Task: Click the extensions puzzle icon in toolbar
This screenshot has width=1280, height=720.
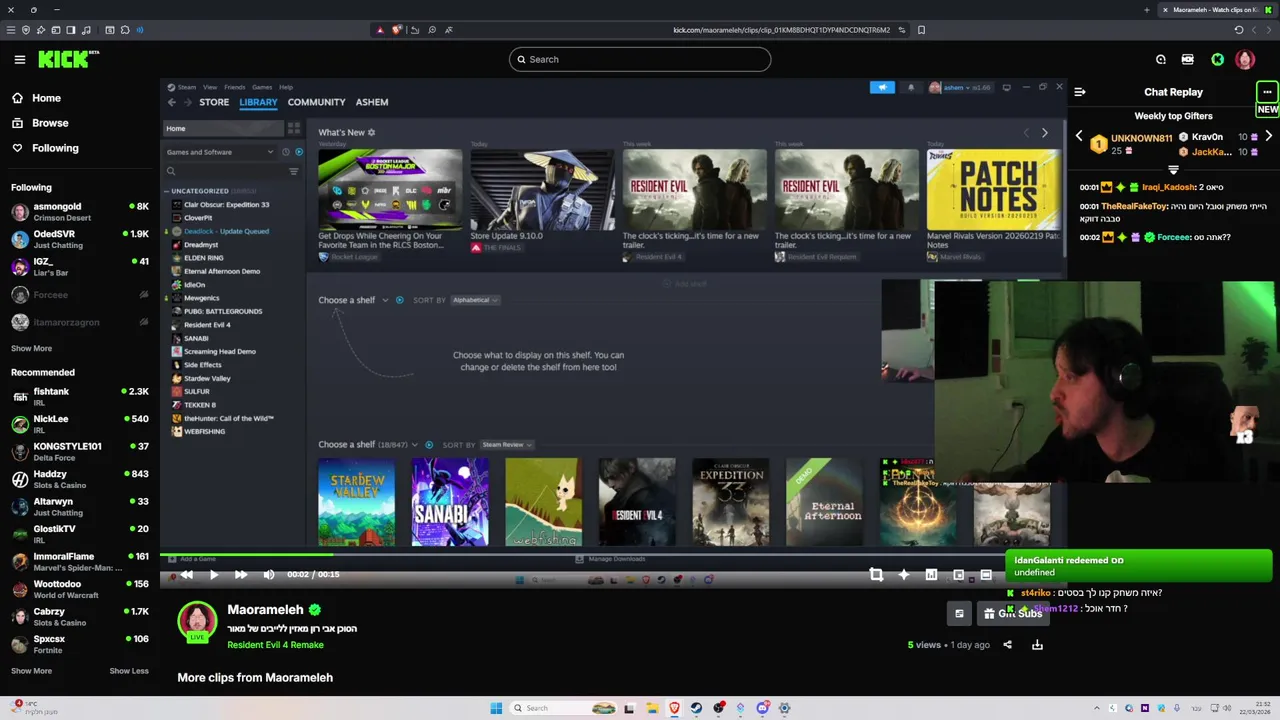Action: [125, 30]
